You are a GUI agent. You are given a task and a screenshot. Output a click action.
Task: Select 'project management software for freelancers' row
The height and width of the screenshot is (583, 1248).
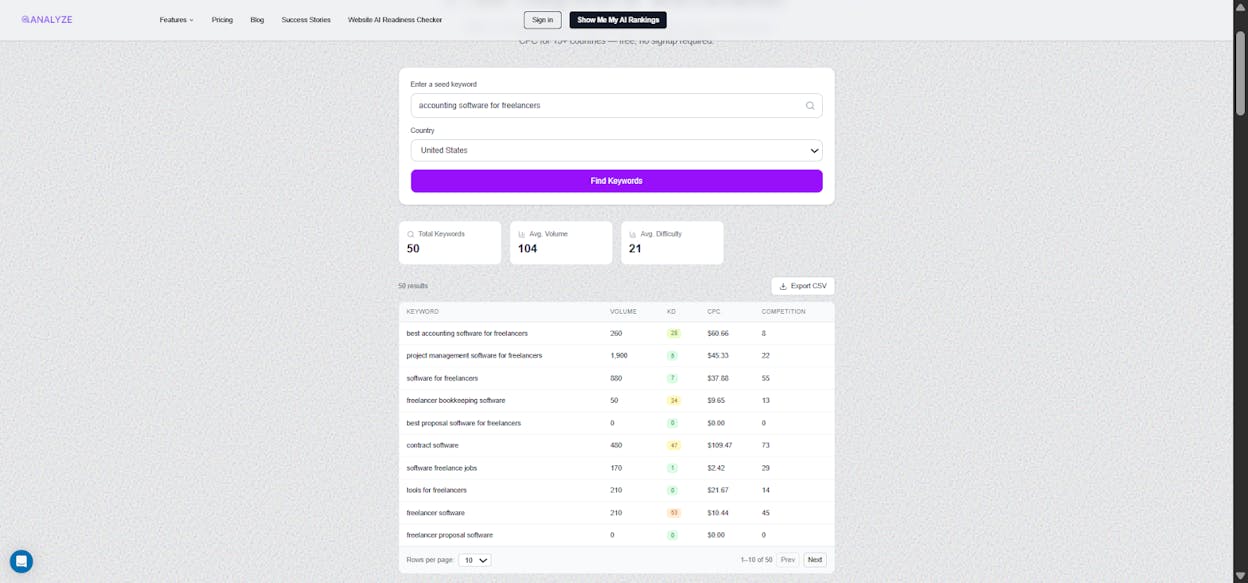tap(616, 355)
